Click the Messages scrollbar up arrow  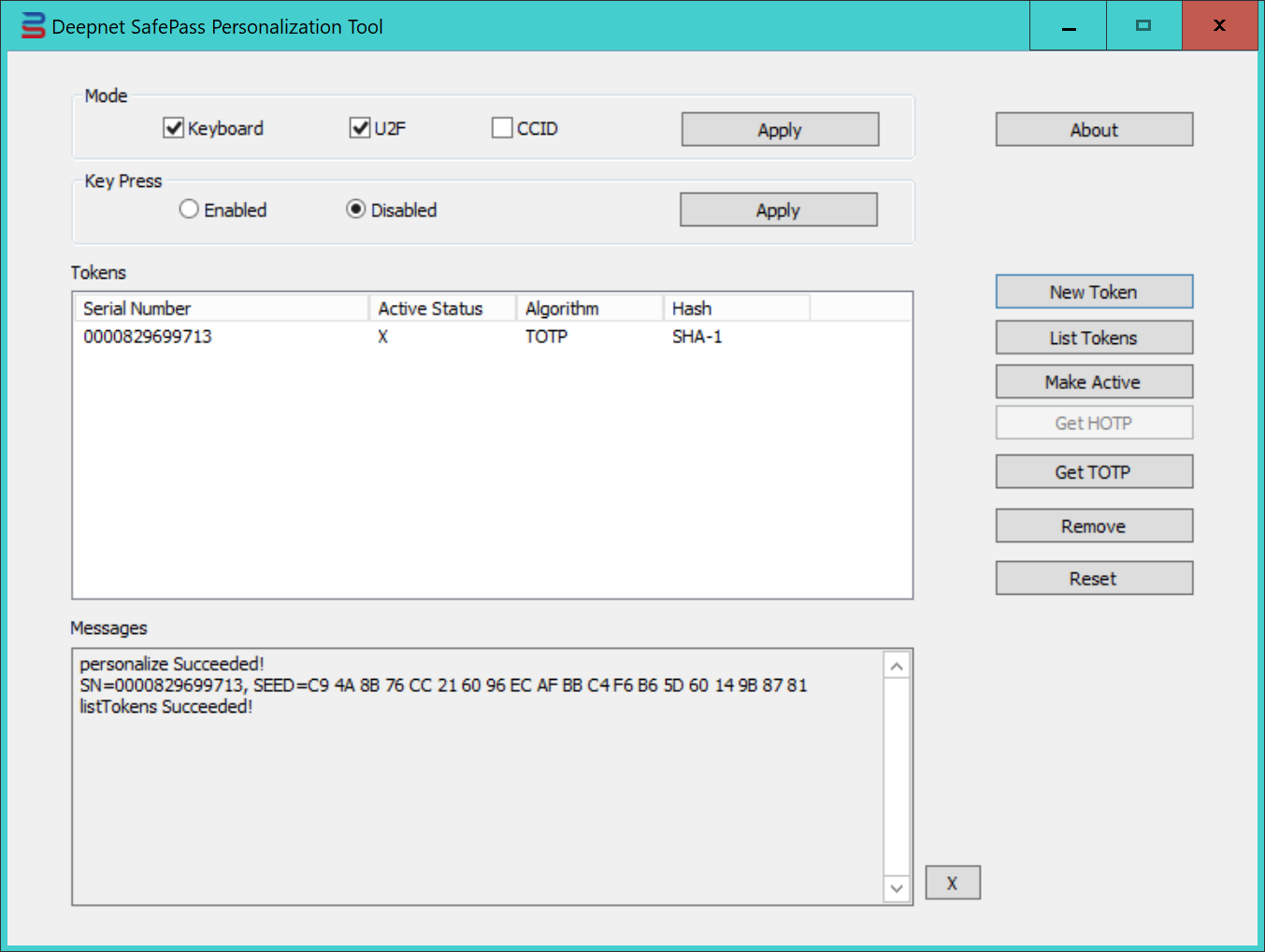897,666
